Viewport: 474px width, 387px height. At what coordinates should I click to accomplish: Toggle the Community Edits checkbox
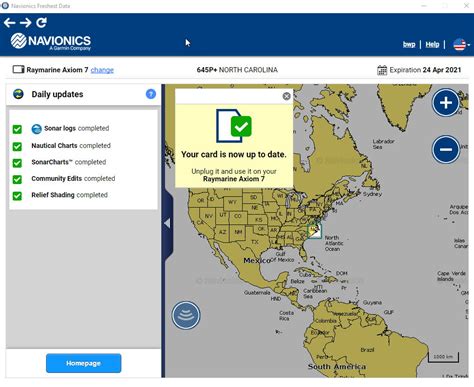tap(17, 179)
